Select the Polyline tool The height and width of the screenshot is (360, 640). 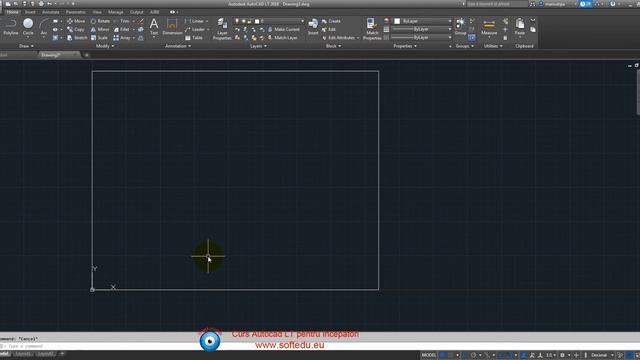point(11,27)
